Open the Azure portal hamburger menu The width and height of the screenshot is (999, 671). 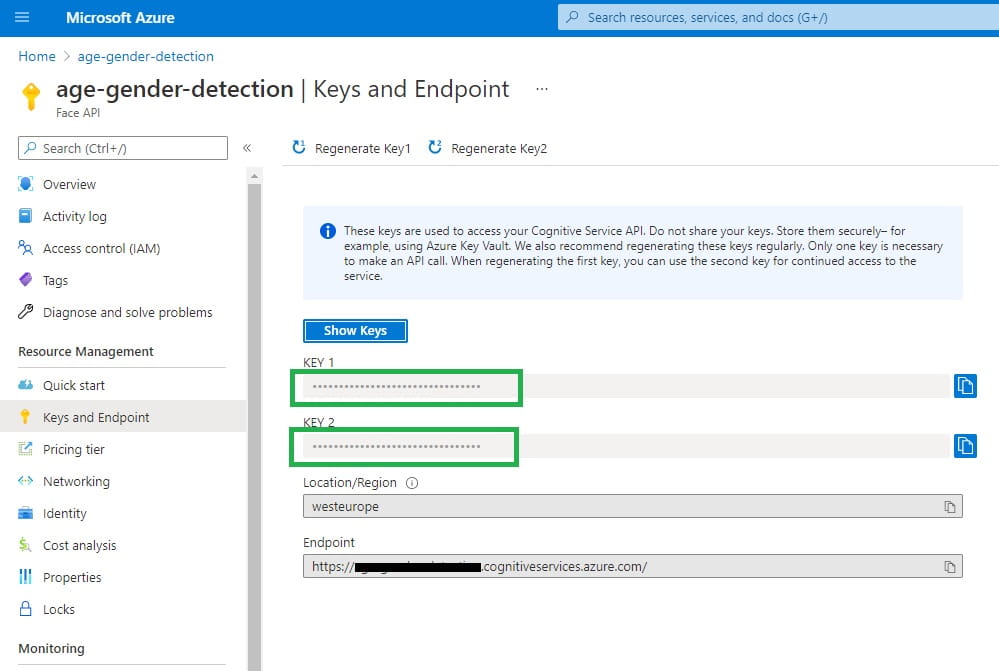(x=22, y=17)
